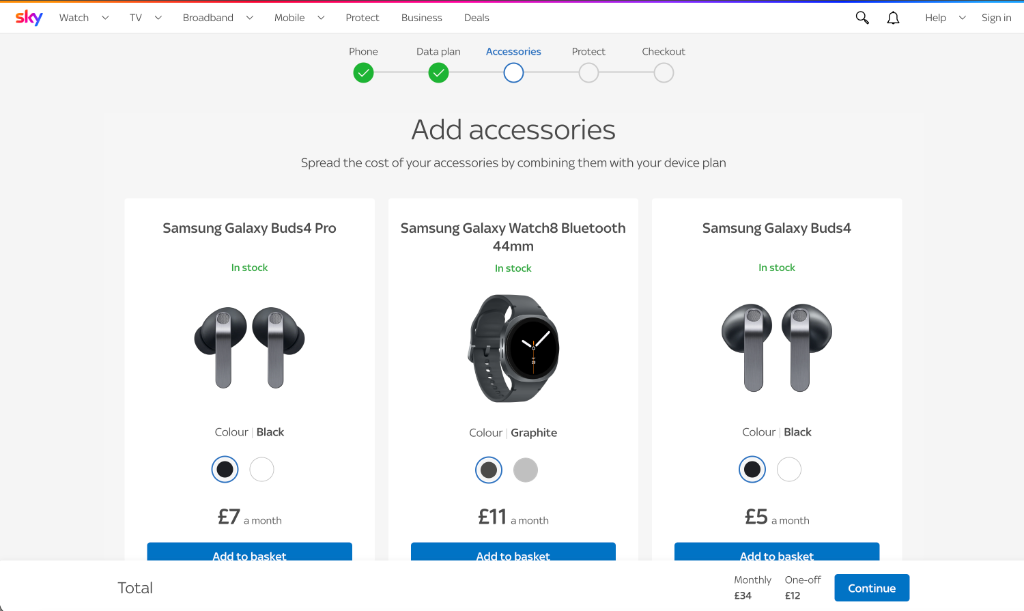The width and height of the screenshot is (1024, 611).
Task: Expand the Mobile menu chevron
Action: (321, 18)
